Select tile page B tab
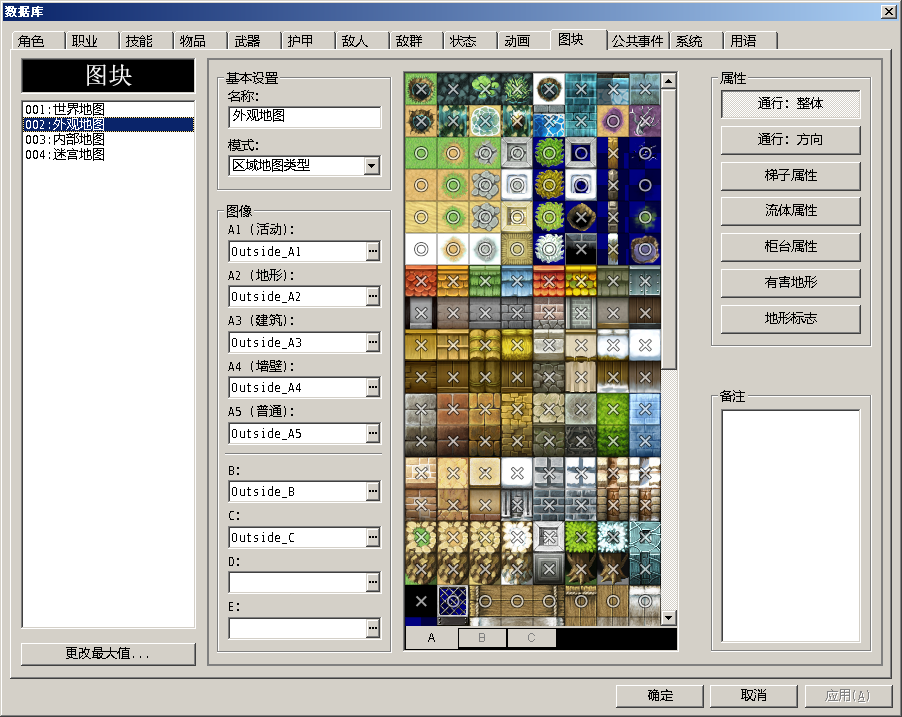This screenshot has width=902, height=717. tap(482, 638)
